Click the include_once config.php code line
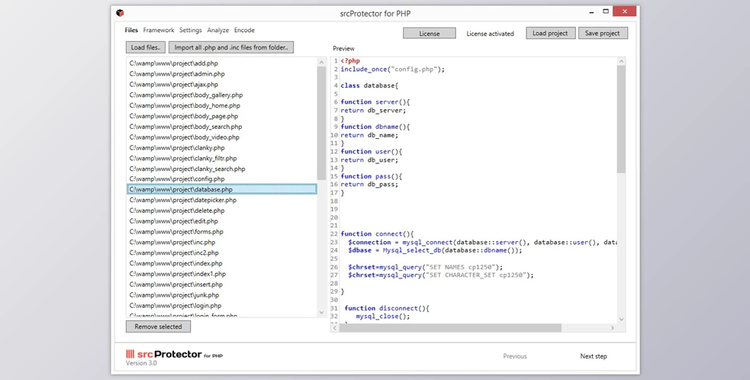This screenshot has height=380, width=750. click(393, 69)
